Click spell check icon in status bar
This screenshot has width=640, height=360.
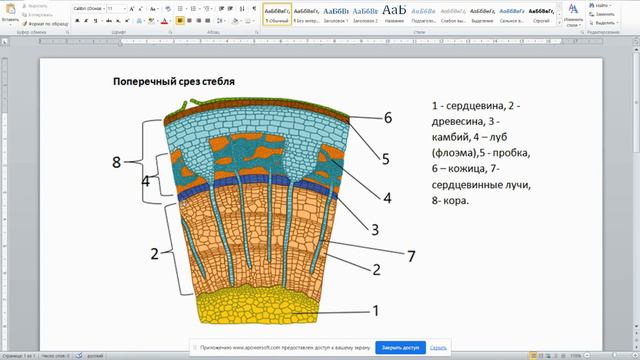(x=79, y=356)
